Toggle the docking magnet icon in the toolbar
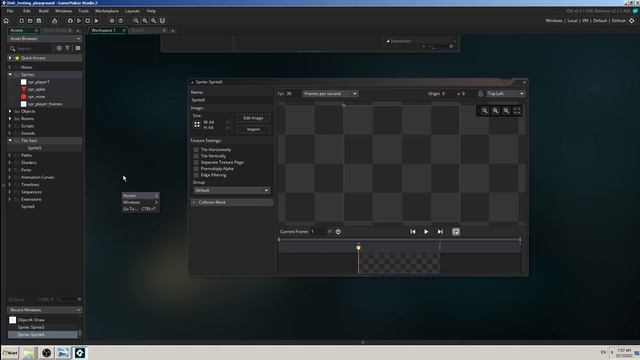This screenshot has height=360, width=640. coord(162,21)
